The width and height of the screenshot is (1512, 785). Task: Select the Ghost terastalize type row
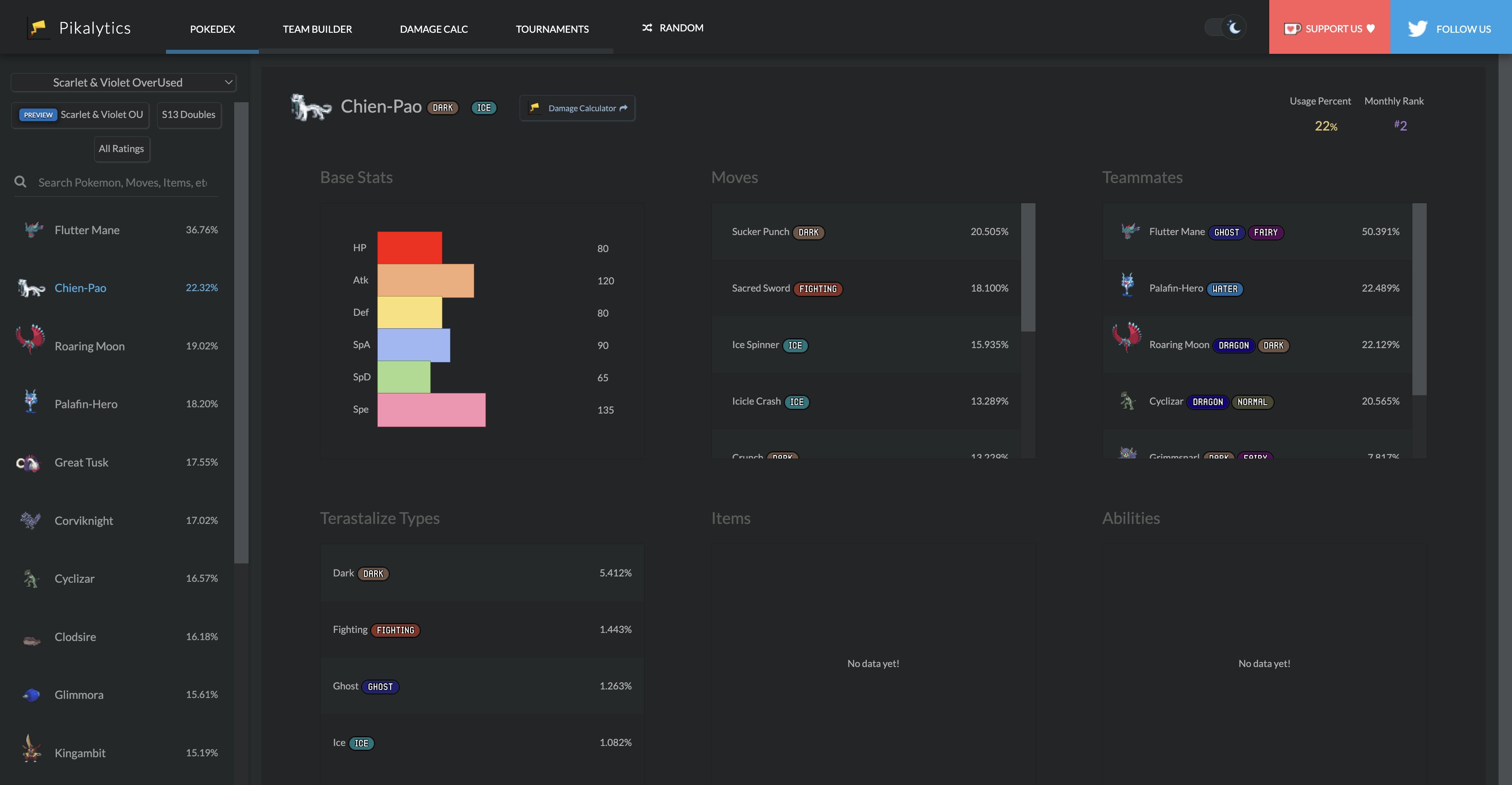click(x=482, y=686)
